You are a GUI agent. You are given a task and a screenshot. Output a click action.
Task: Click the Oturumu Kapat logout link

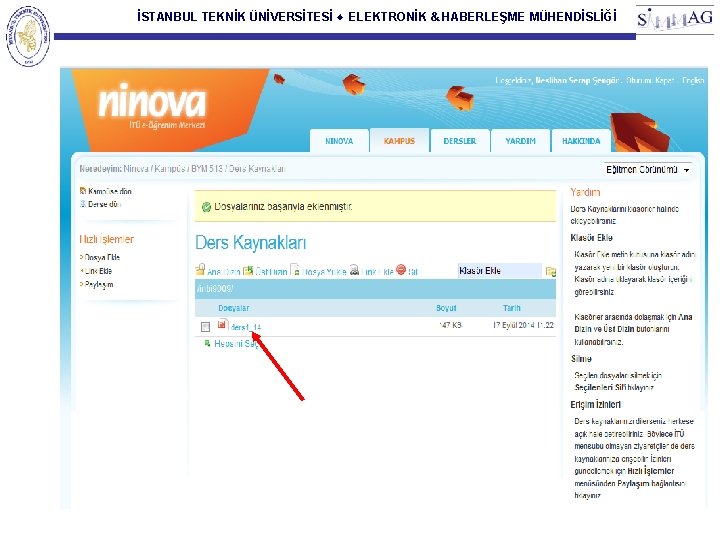tap(650, 80)
